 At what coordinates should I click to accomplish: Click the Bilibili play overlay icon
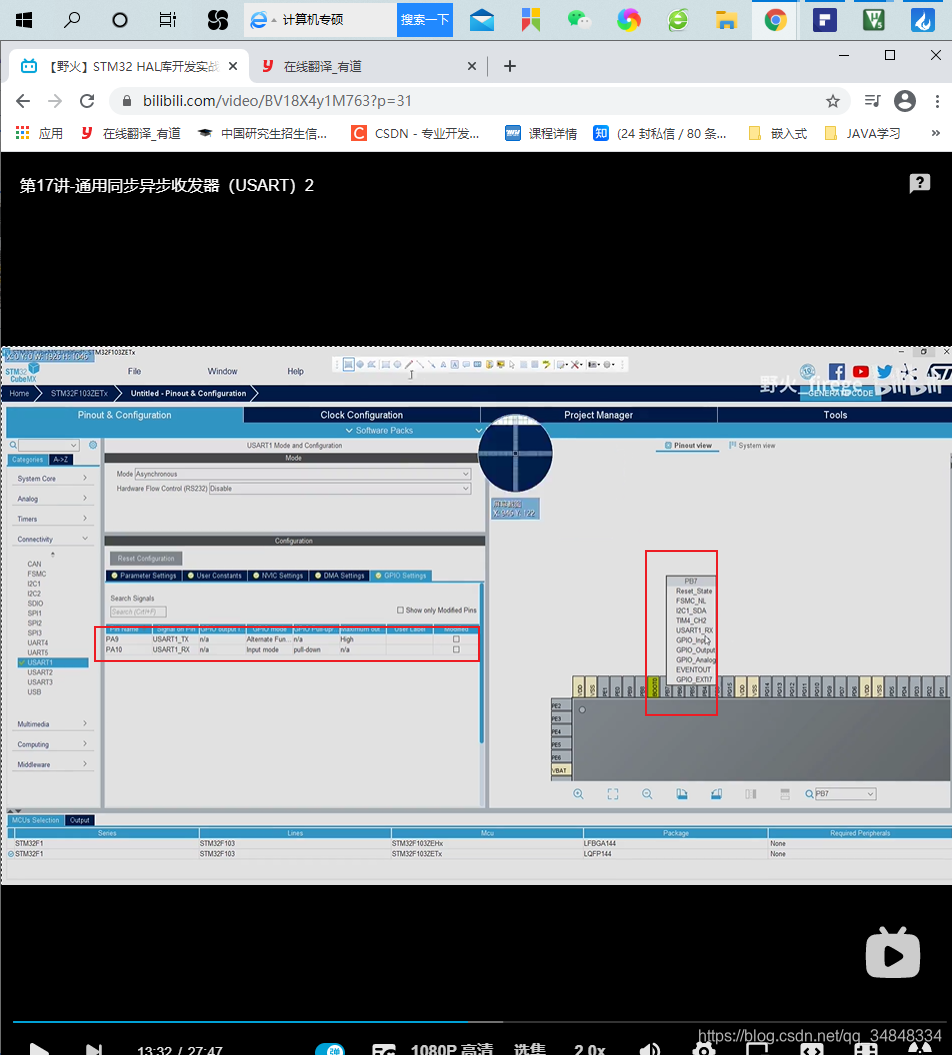click(x=893, y=953)
